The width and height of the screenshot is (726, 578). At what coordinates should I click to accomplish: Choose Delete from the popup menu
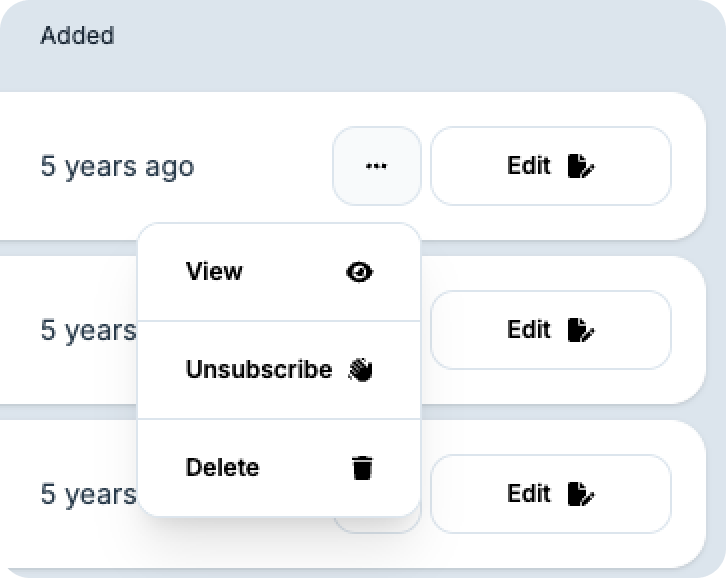[279, 468]
